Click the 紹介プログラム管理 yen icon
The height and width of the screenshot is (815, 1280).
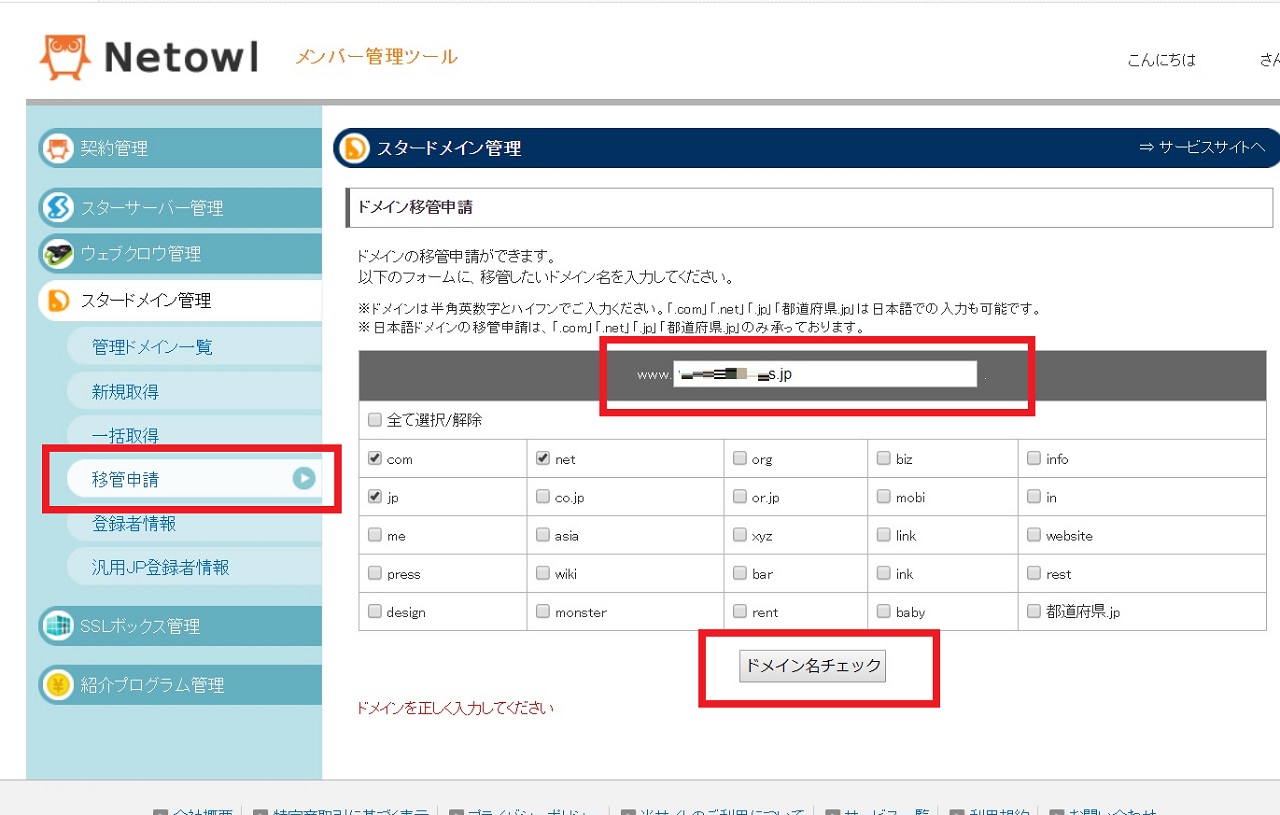(57, 685)
